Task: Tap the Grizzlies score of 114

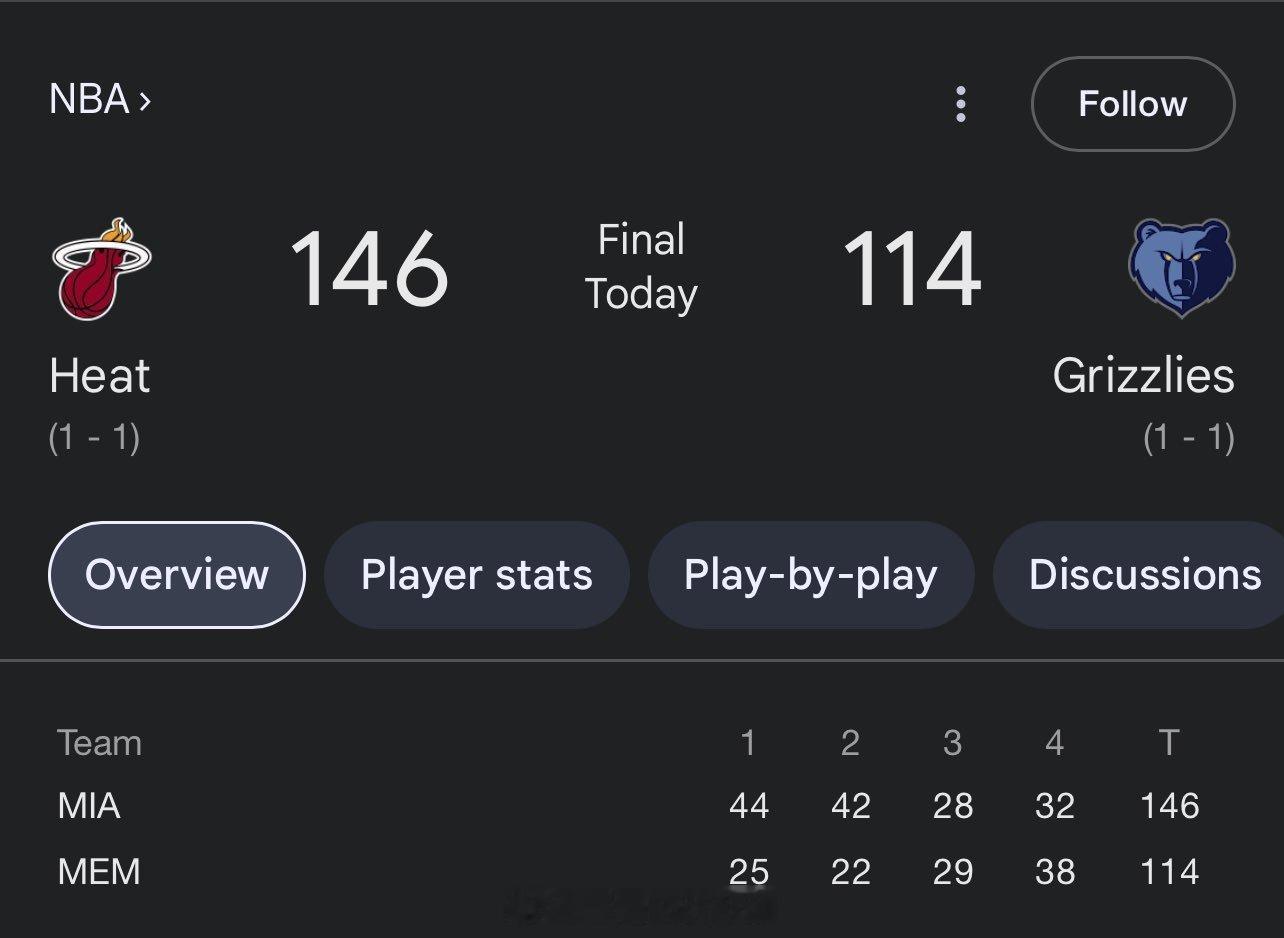Action: coord(911,269)
